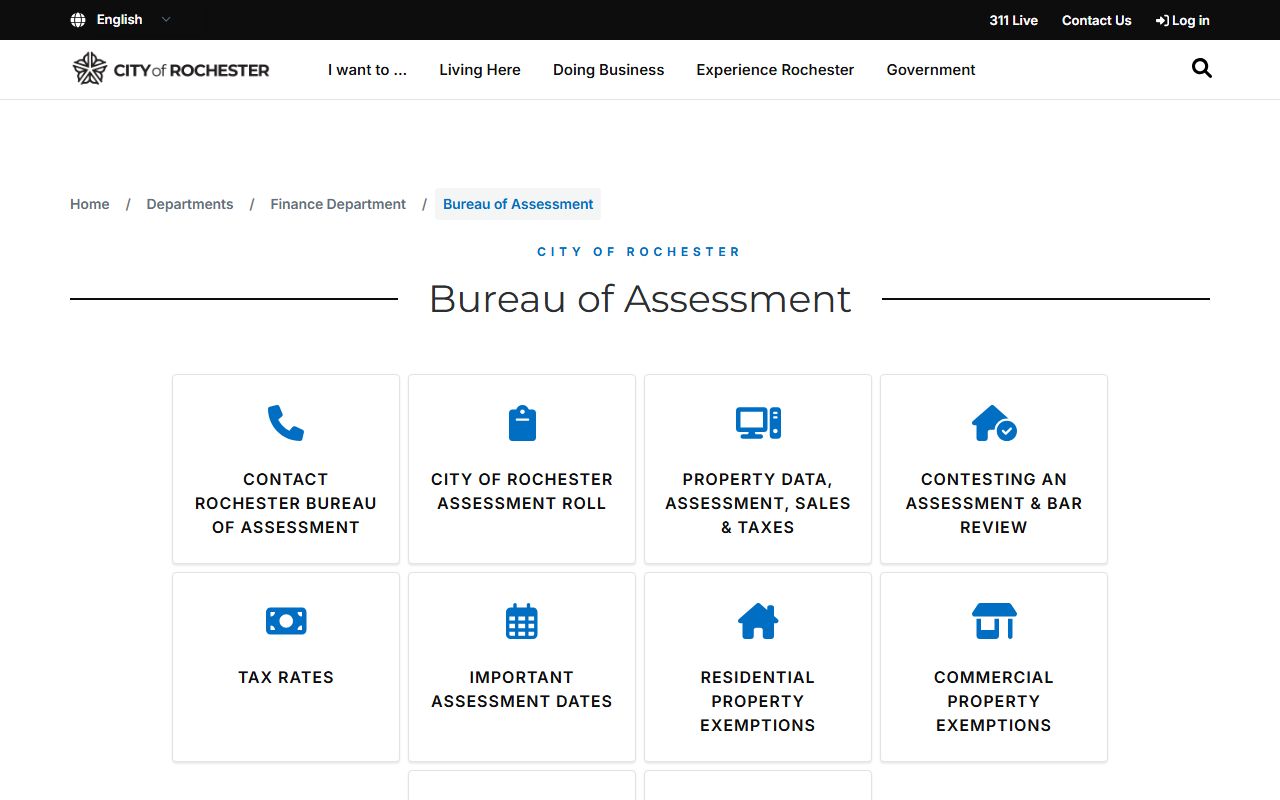Go to Finance Department breadcrumb
The height and width of the screenshot is (800, 1280).
[x=338, y=204]
